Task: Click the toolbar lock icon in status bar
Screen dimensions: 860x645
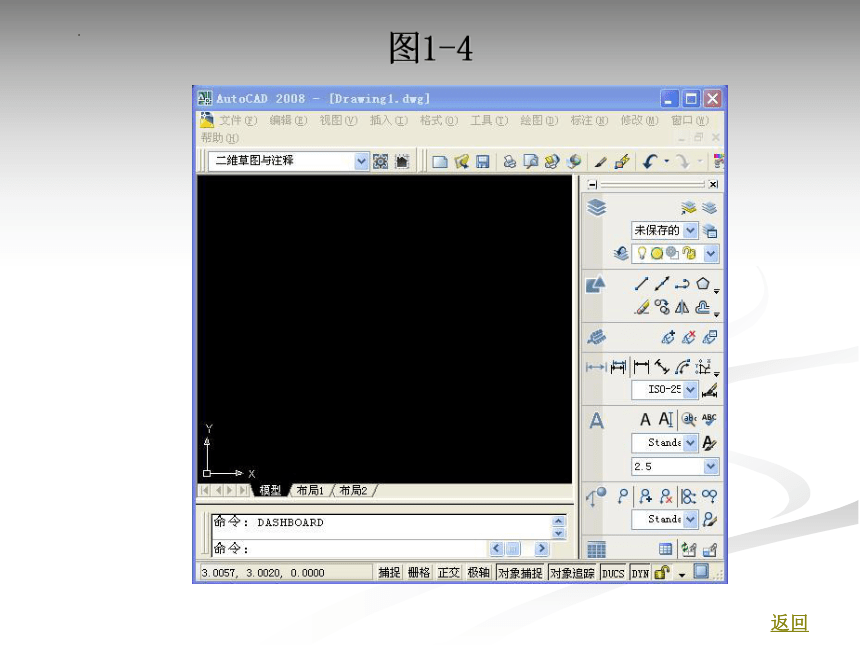Action: point(663,573)
